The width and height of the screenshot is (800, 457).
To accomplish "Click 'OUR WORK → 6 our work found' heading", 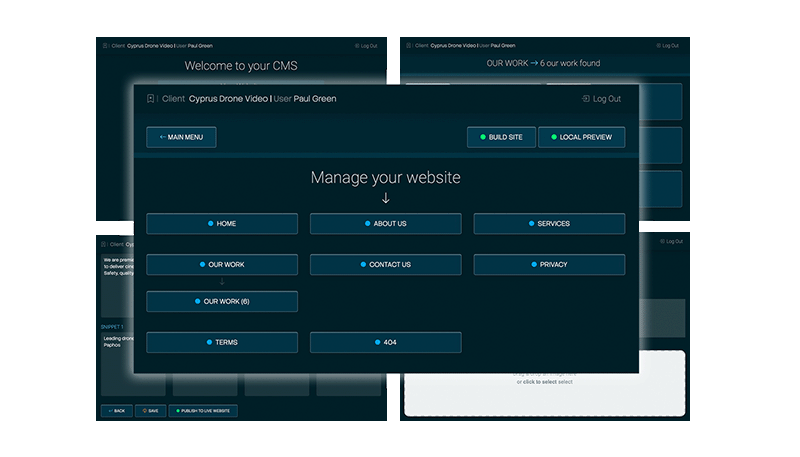I will coord(543,63).
